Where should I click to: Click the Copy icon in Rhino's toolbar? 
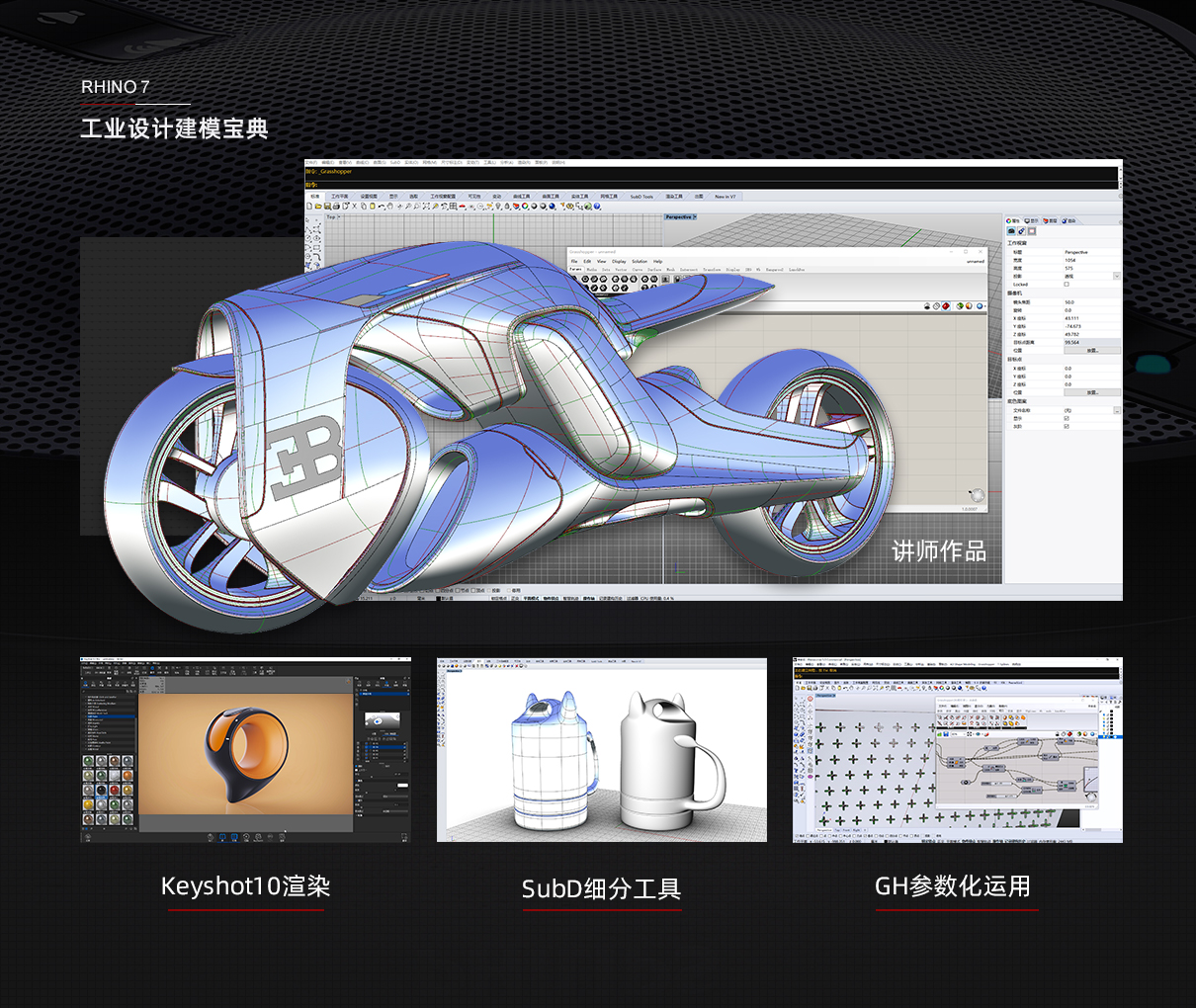coord(363,207)
